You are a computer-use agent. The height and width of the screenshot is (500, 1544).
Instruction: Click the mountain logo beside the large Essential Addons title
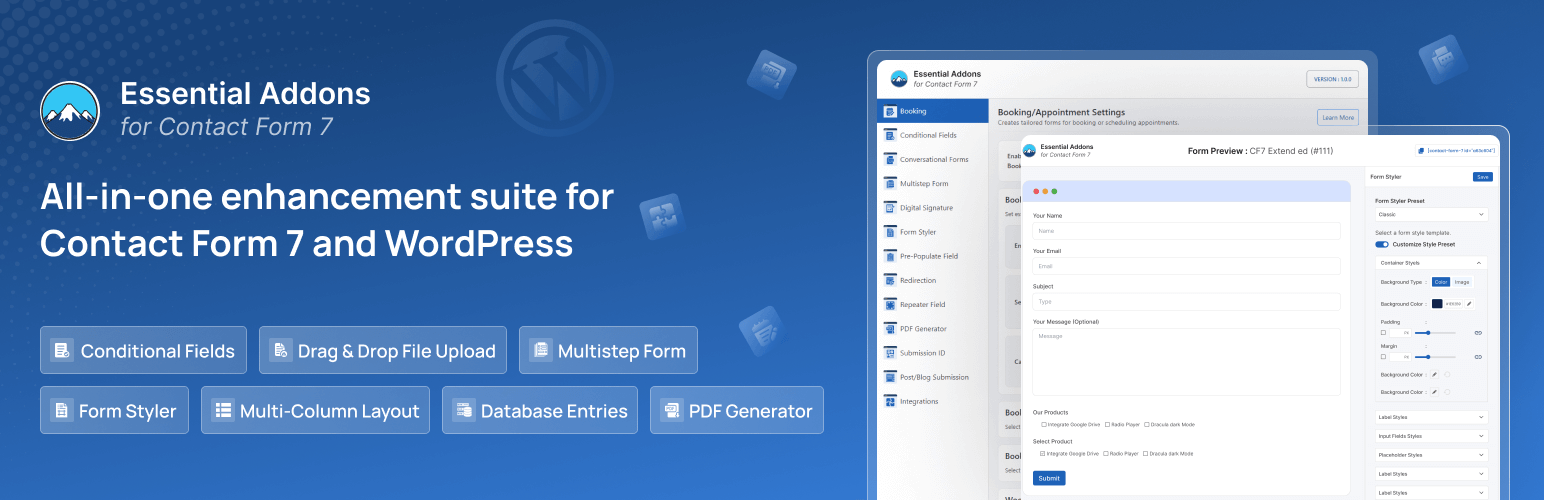[70, 110]
